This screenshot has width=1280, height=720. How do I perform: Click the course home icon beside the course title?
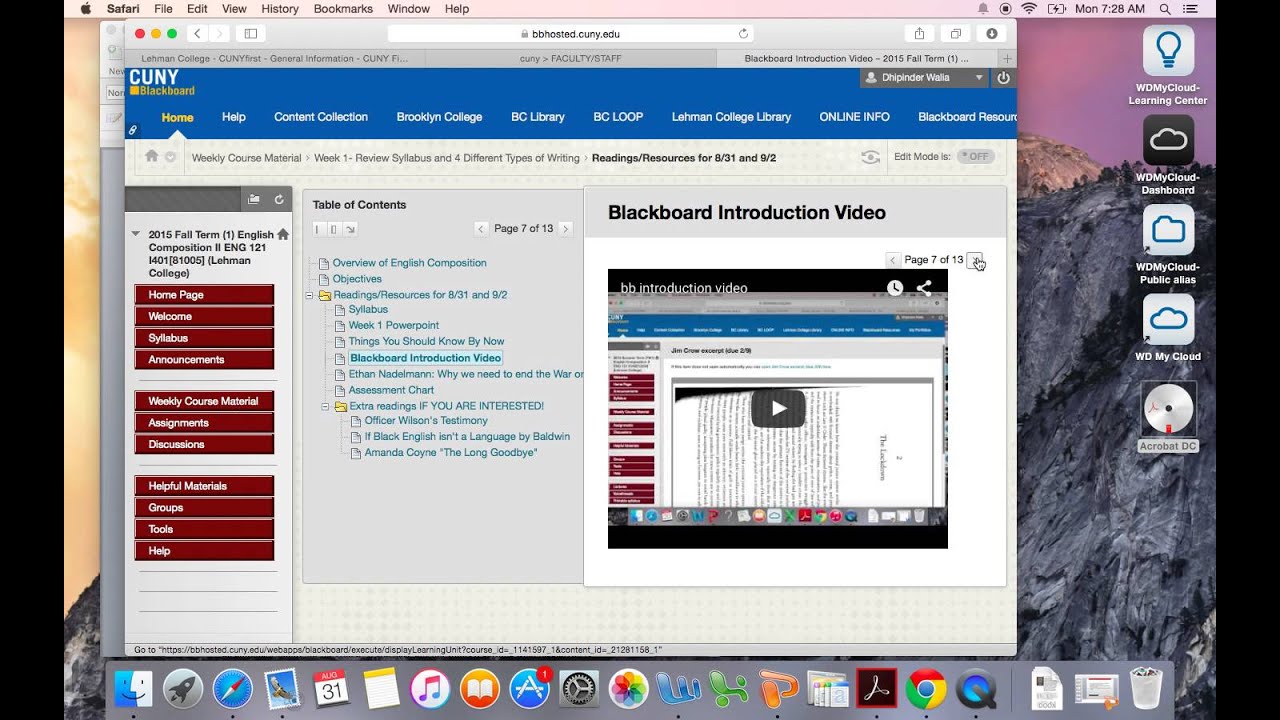[283, 234]
